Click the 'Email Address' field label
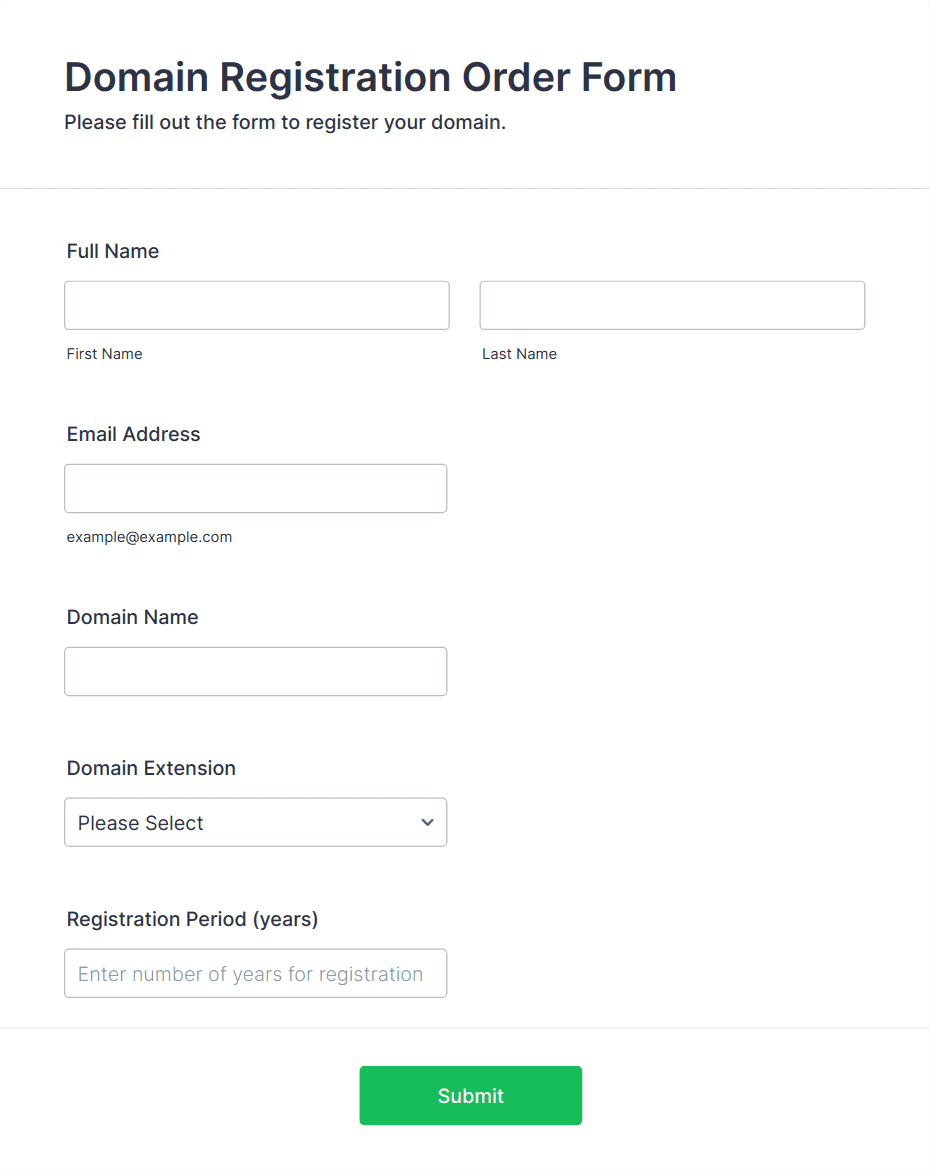 133,434
